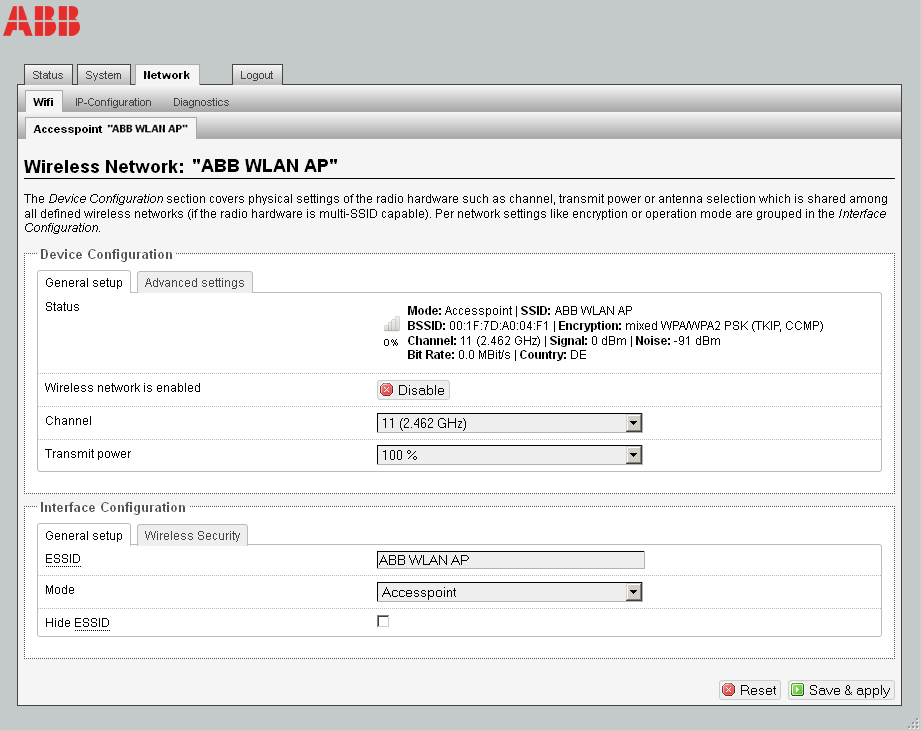
Task: Open the Transmit power dropdown
Action: coord(509,455)
